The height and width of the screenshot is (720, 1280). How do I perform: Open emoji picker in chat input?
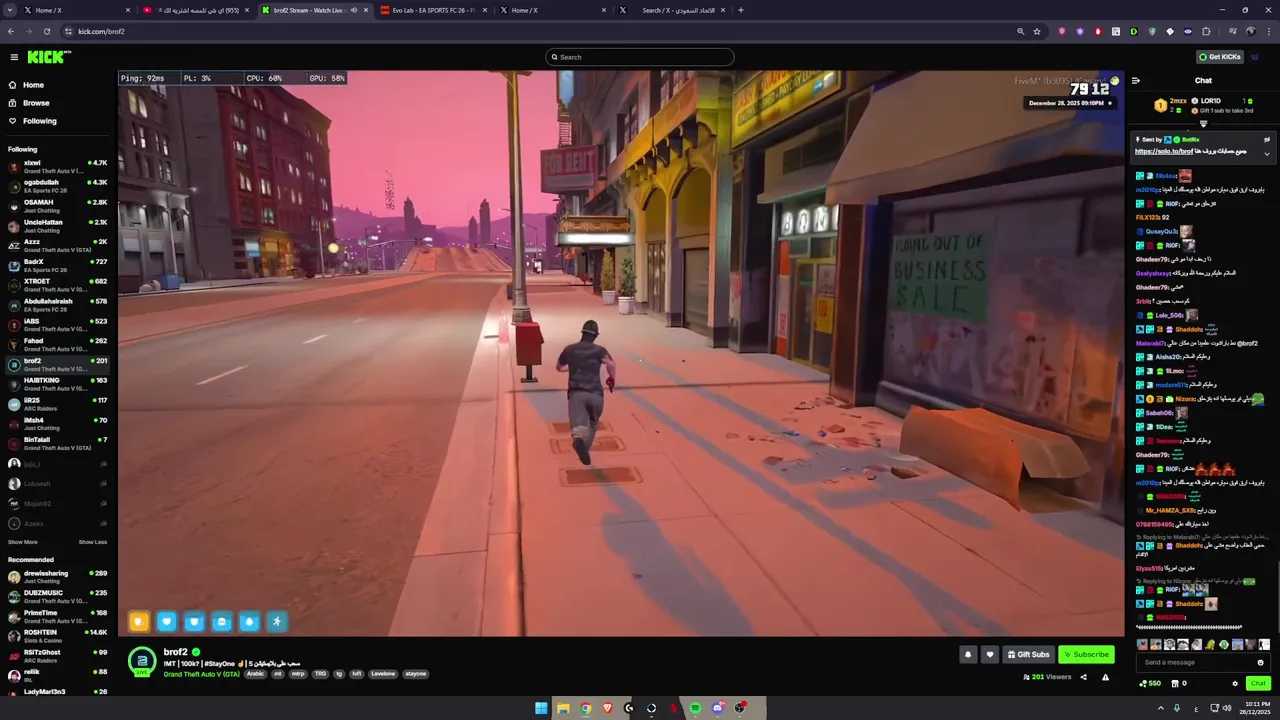(x=1260, y=662)
